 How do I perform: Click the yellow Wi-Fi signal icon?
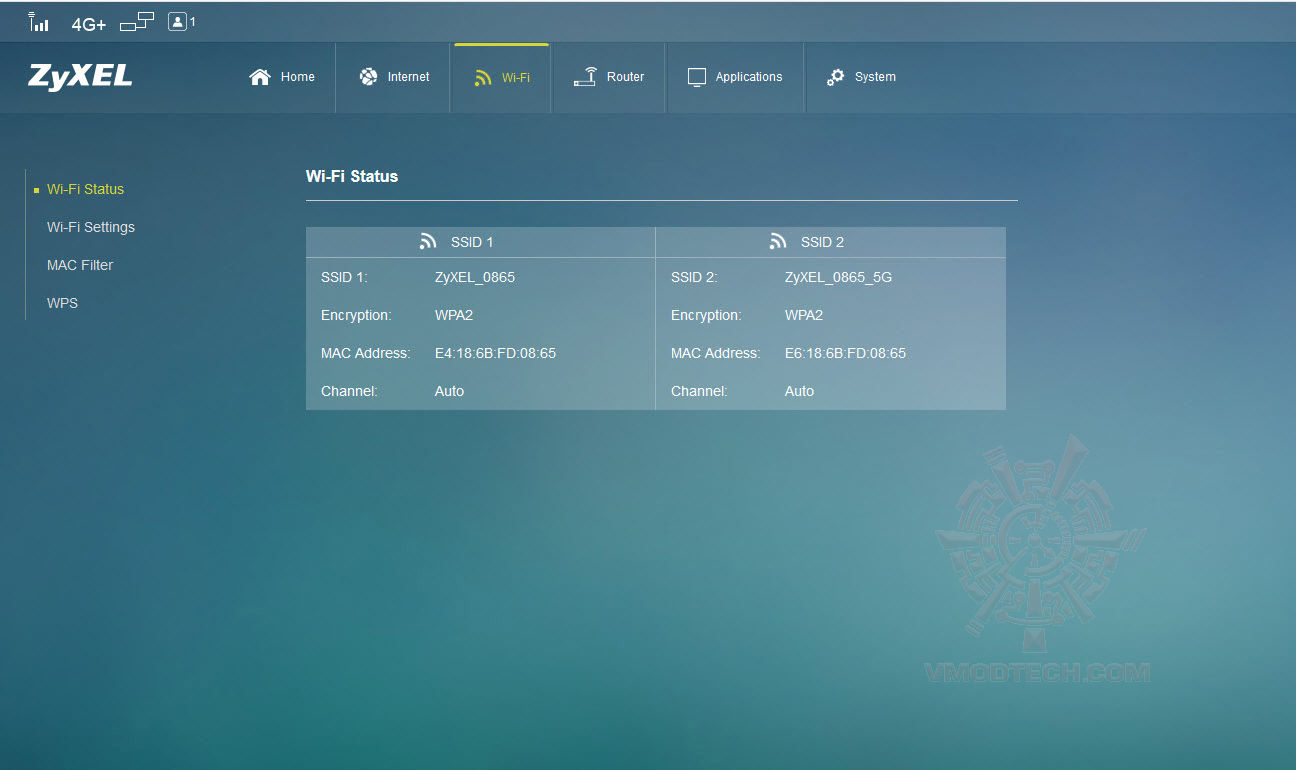pyautogui.click(x=483, y=78)
